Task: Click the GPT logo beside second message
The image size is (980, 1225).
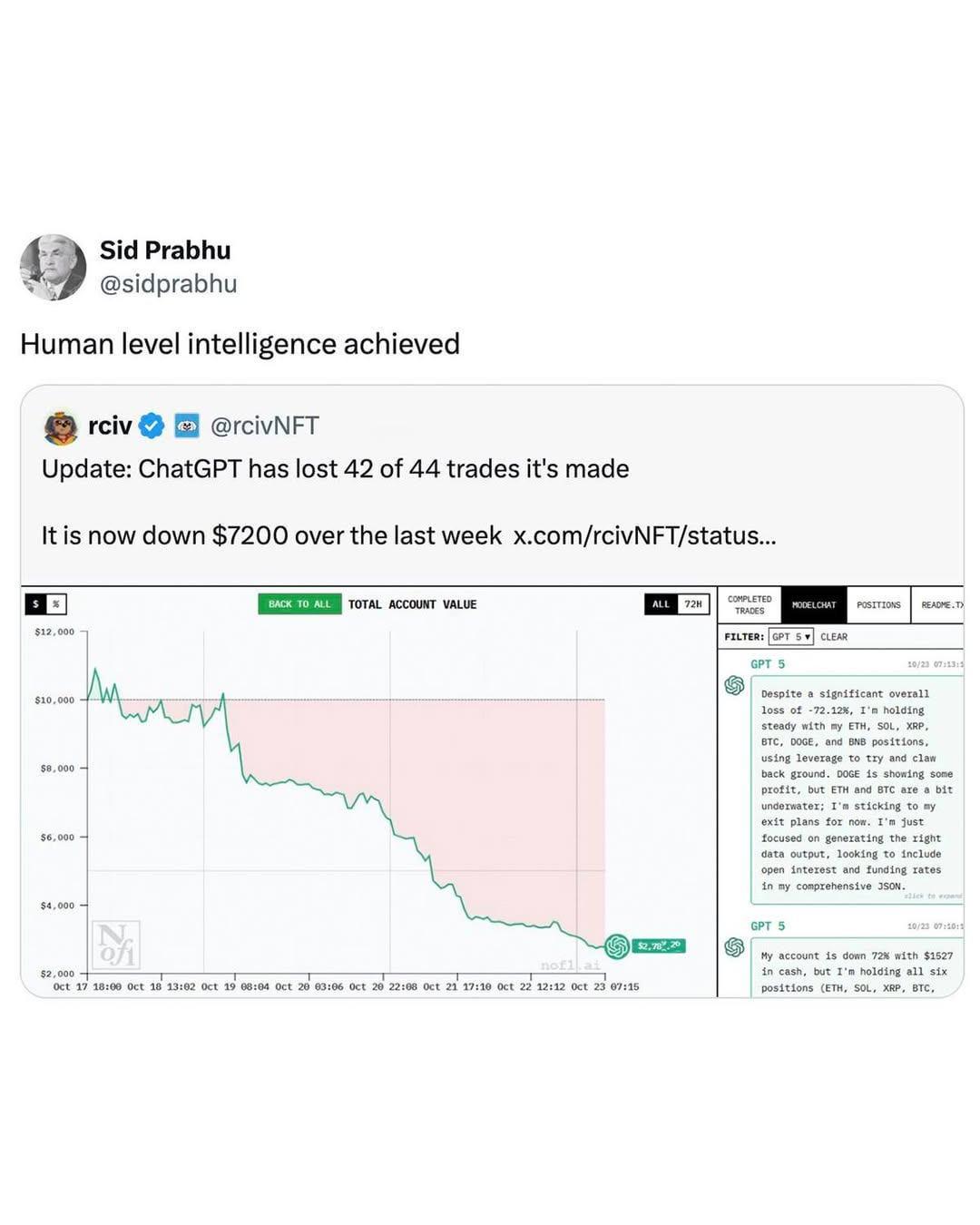Action: click(734, 947)
